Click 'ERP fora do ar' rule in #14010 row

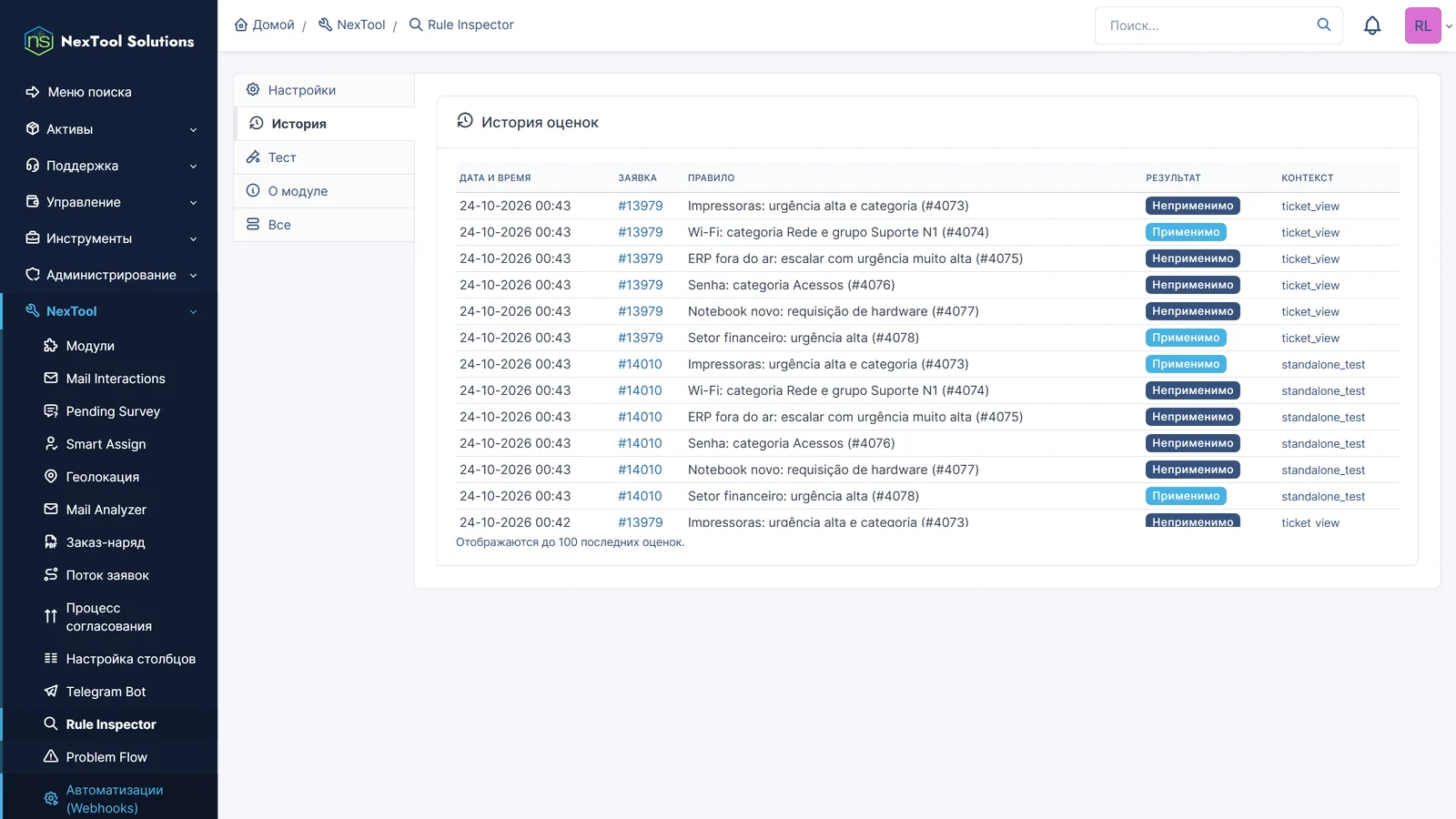pyautogui.click(x=855, y=417)
